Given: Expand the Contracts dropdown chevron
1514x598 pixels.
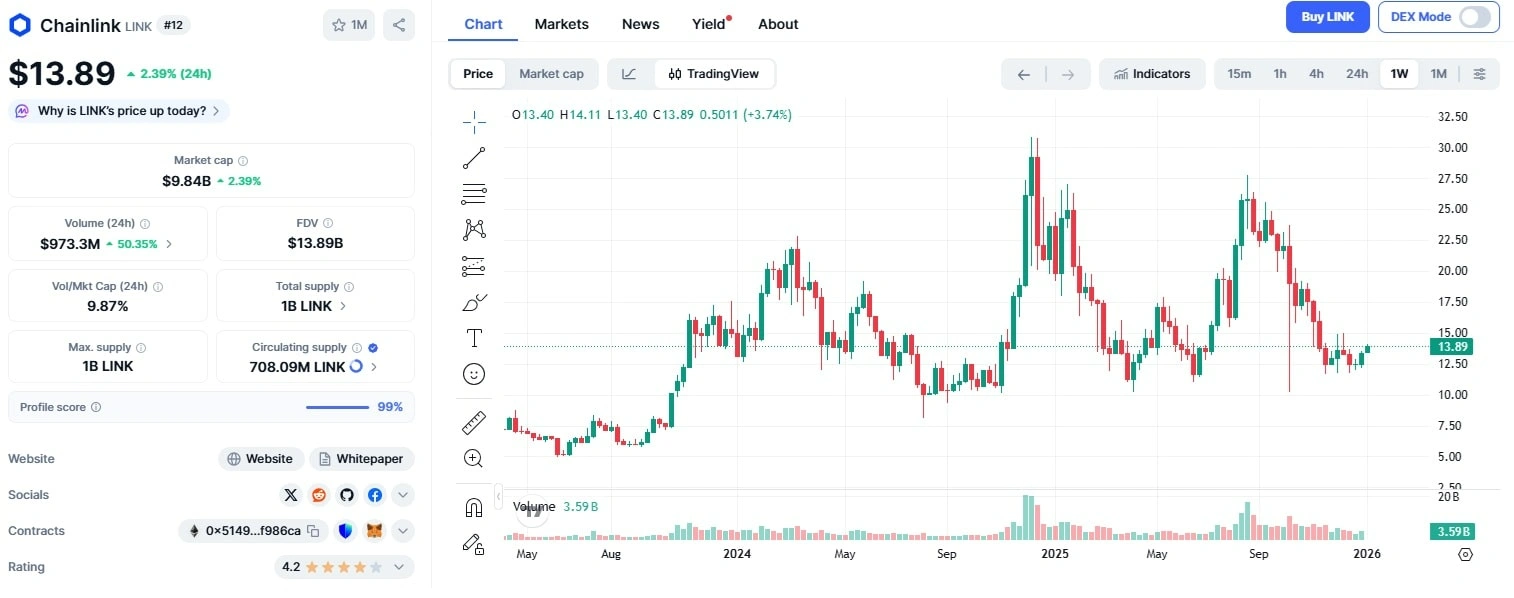Looking at the screenshot, I should (402, 531).
